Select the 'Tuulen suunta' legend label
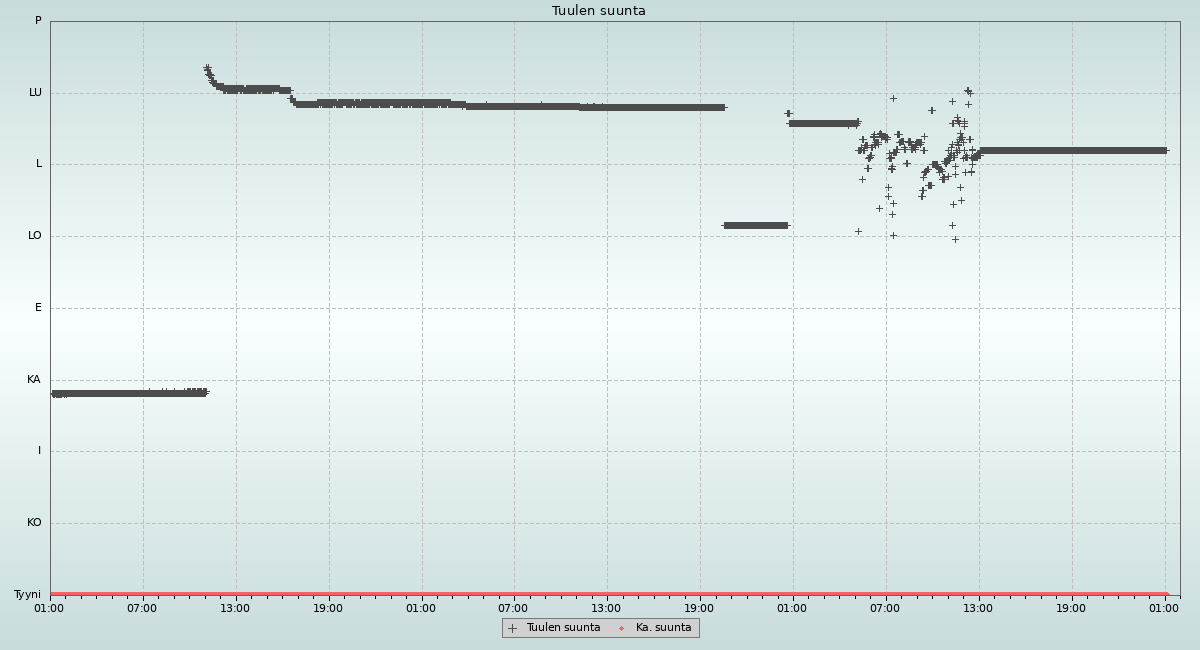This screenshot has height=650, width=1200. [563, 628]
